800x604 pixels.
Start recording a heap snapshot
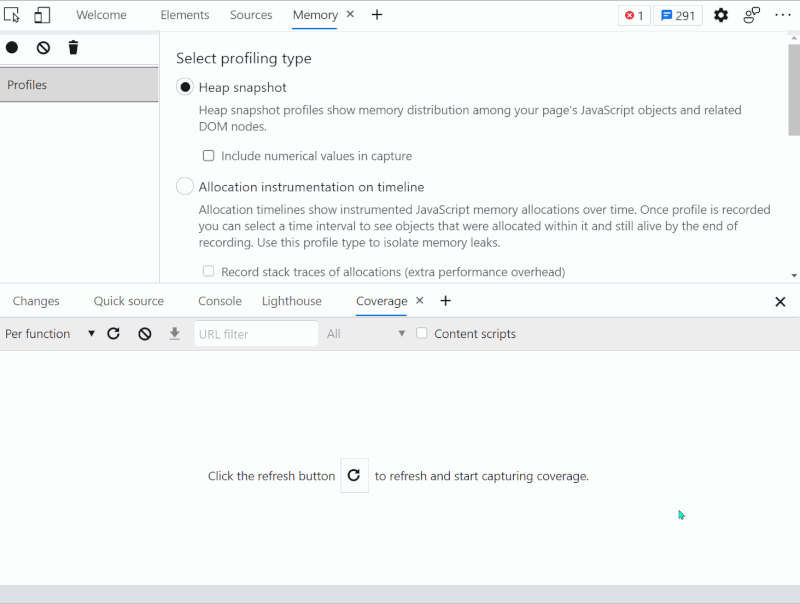(x=11, y=47)
